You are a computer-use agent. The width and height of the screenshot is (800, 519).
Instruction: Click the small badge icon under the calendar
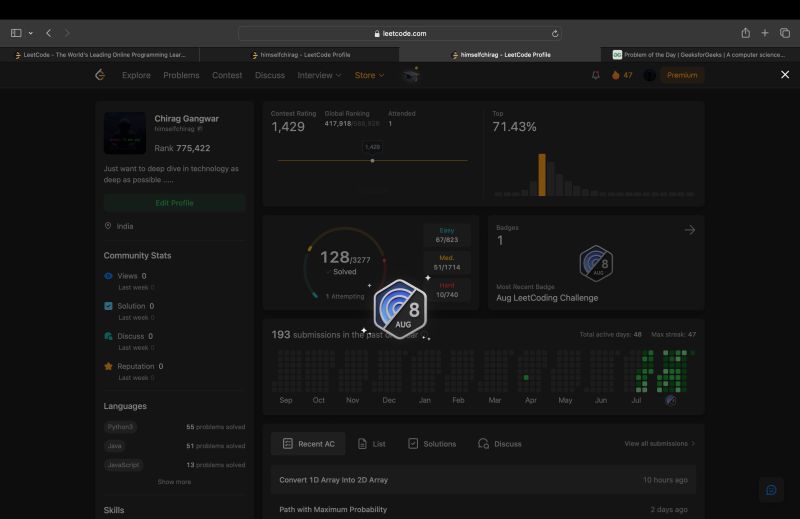tap(671, 401)
